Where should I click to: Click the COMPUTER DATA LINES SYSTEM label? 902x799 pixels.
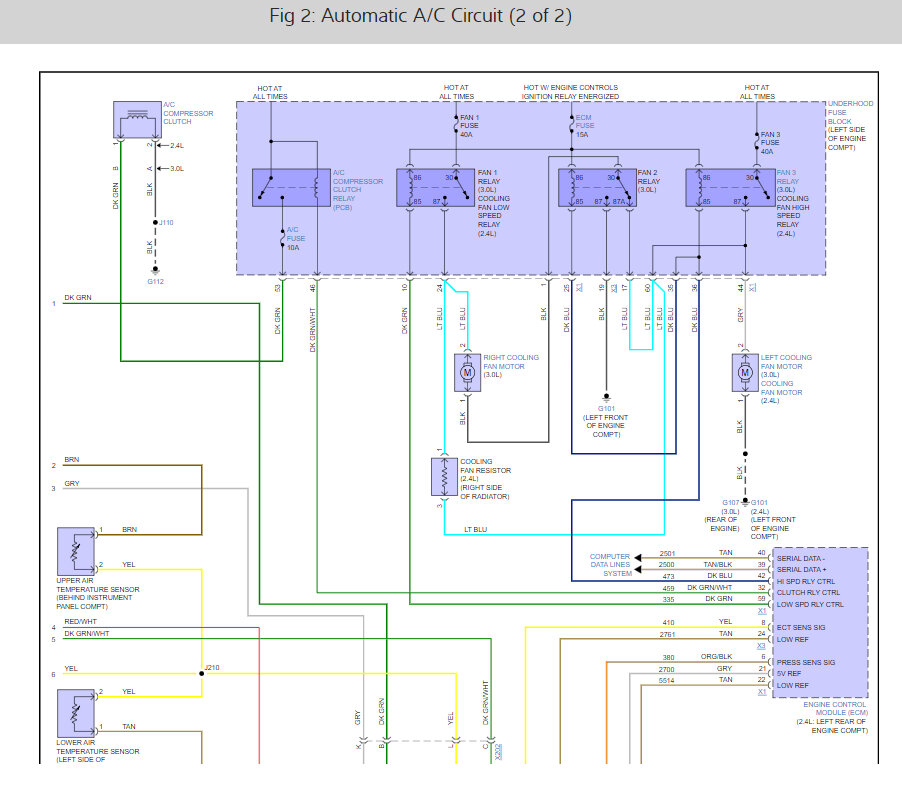(610, 565)
